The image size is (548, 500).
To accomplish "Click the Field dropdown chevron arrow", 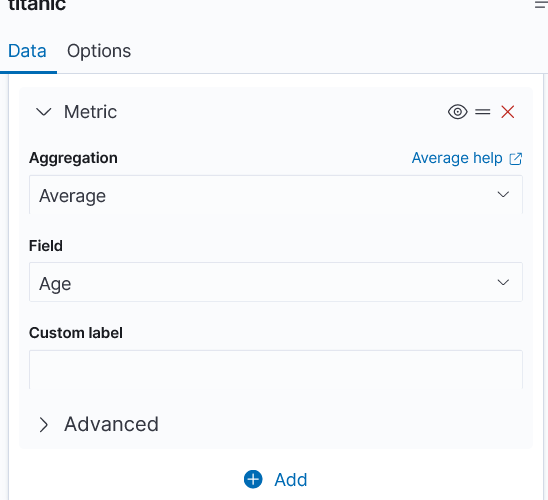I will pyautogui.click(x=503, y=282).
